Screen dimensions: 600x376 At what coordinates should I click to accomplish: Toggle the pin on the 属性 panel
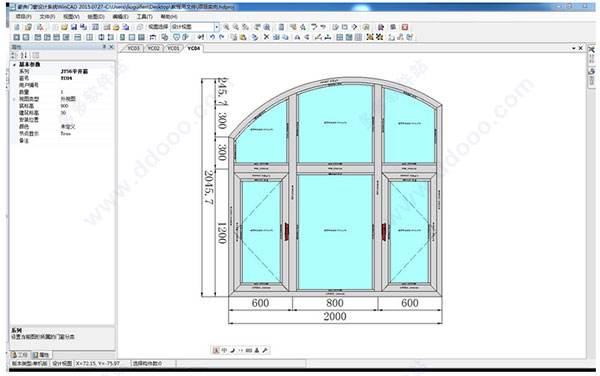pos(104,47)
